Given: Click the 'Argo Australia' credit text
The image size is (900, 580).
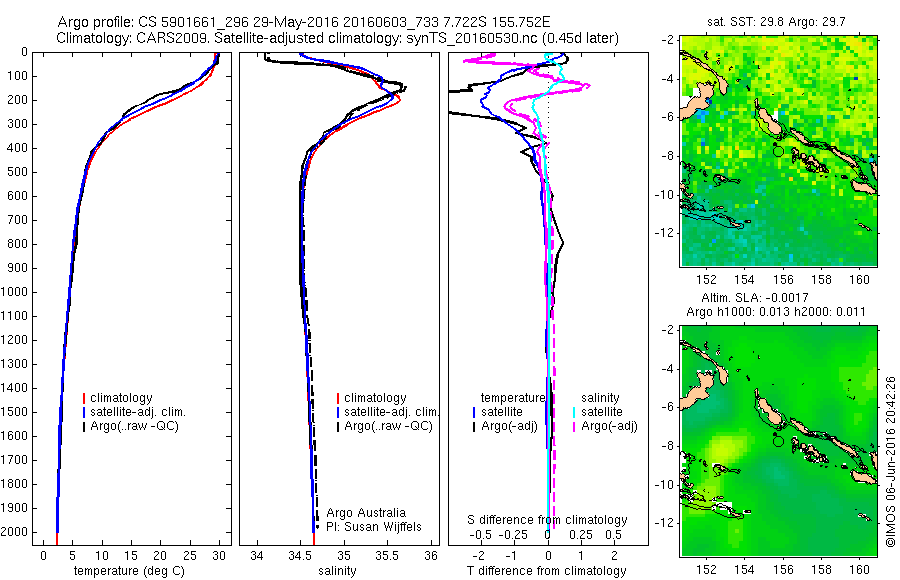Looking at the screenshot, I should click(x=366, y=512).
